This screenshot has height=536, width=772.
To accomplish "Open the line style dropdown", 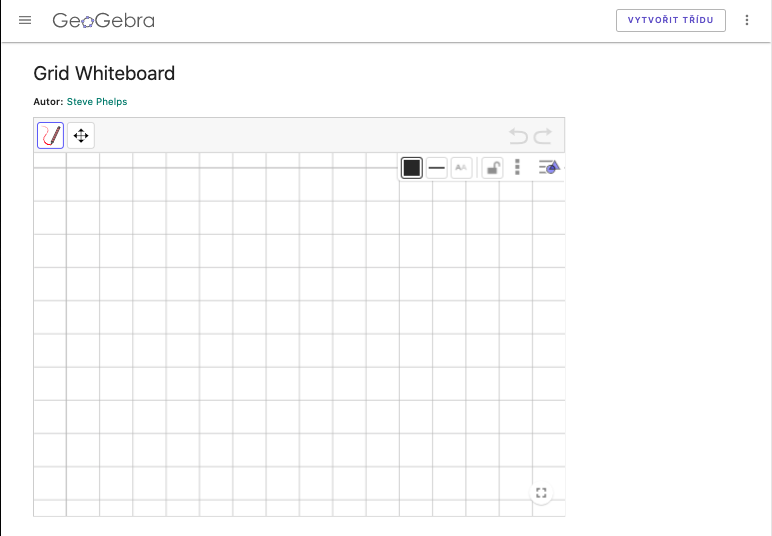I will pos(437,168).
